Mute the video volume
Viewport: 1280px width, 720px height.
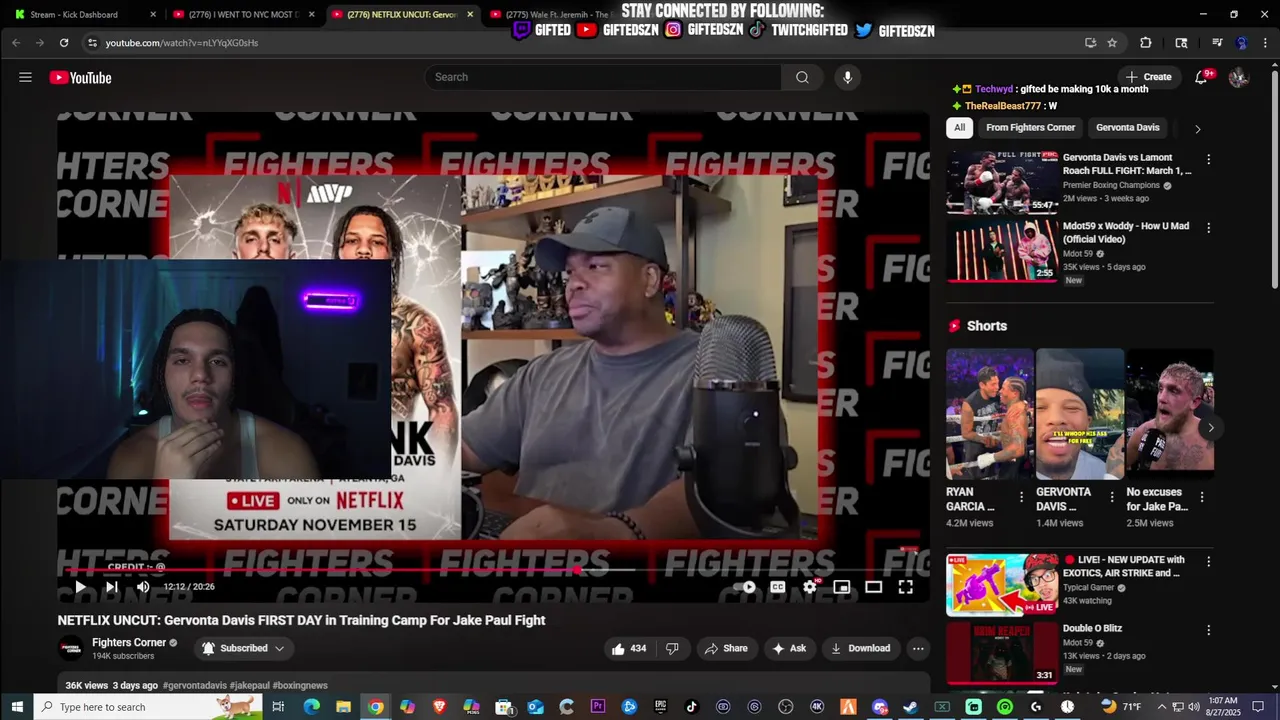pos(143,587)
